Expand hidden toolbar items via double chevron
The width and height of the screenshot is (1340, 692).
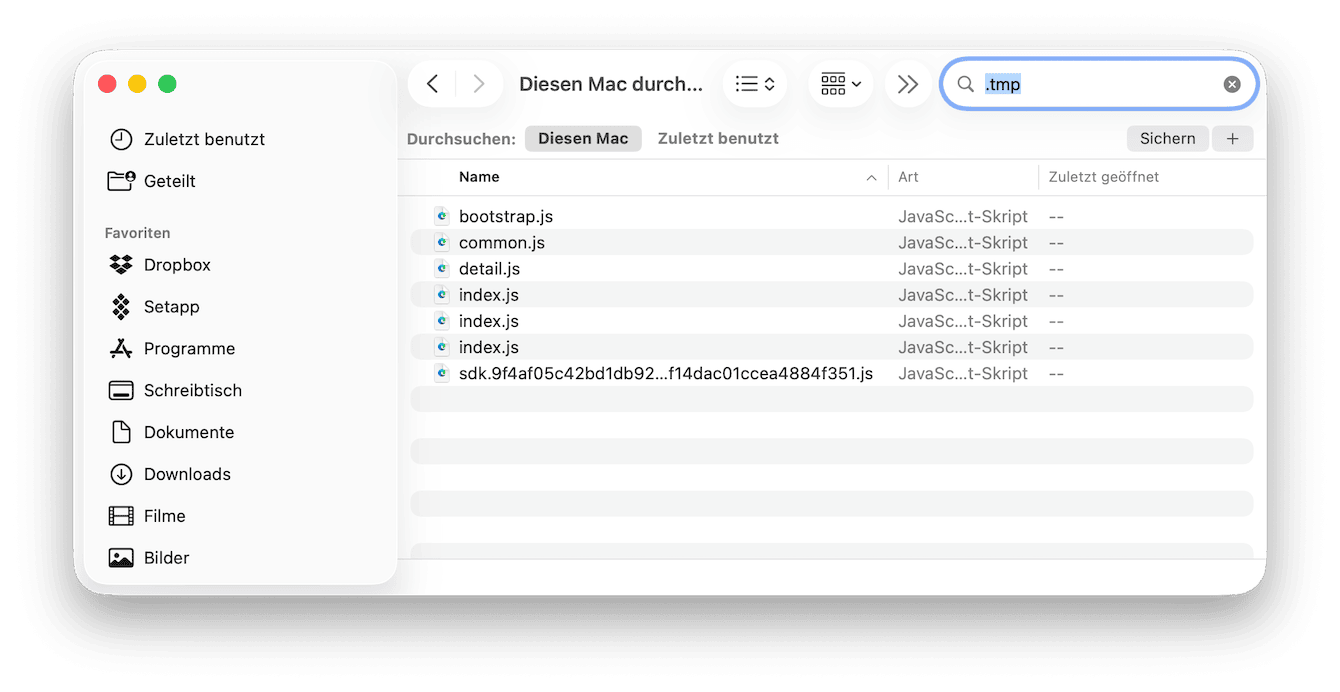907,83
